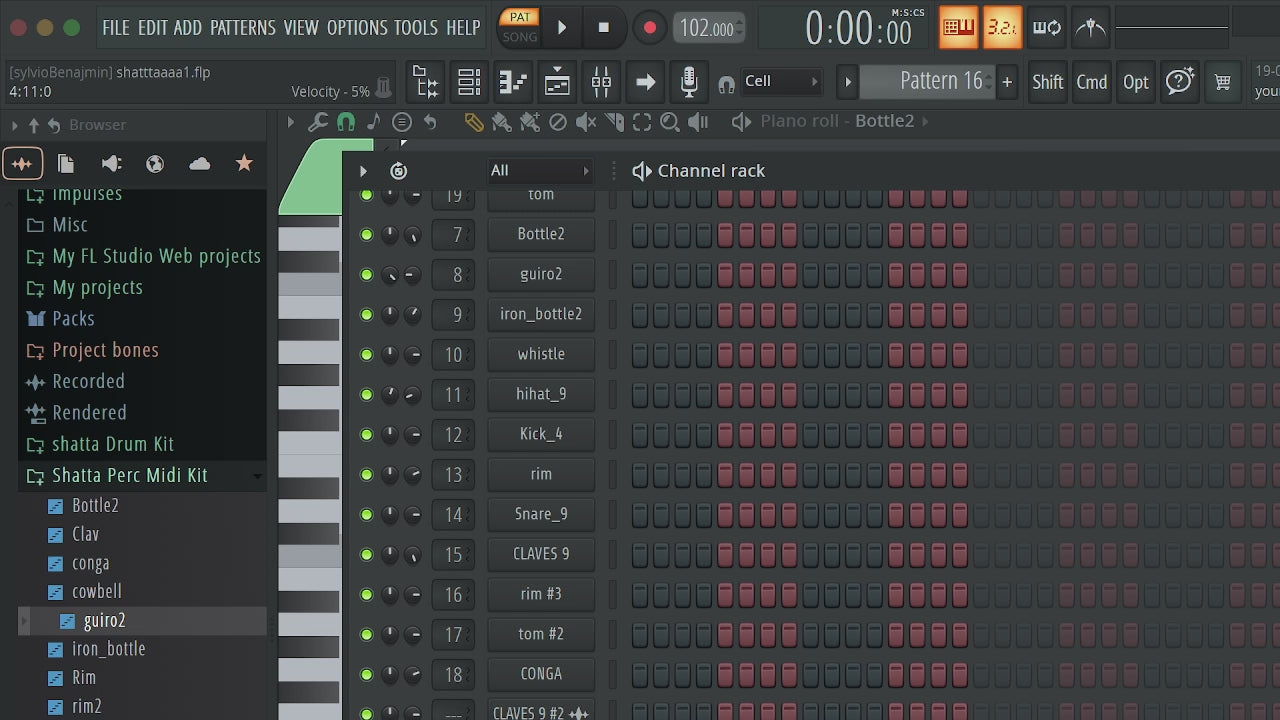Switch to SONG mode
This screenshot has height=720, width=1280.
(520, 37)
